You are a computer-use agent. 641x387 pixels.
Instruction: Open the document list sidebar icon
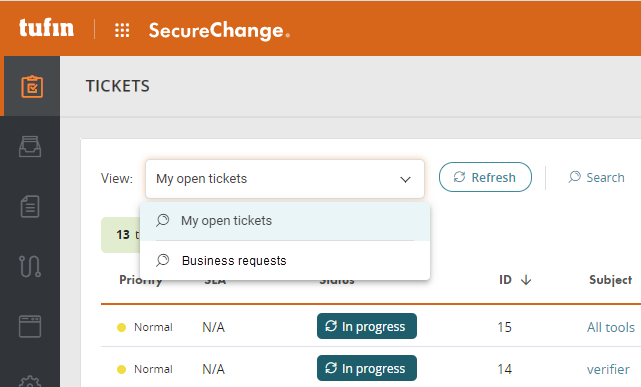pyautogui.click(x=30, y=206)
